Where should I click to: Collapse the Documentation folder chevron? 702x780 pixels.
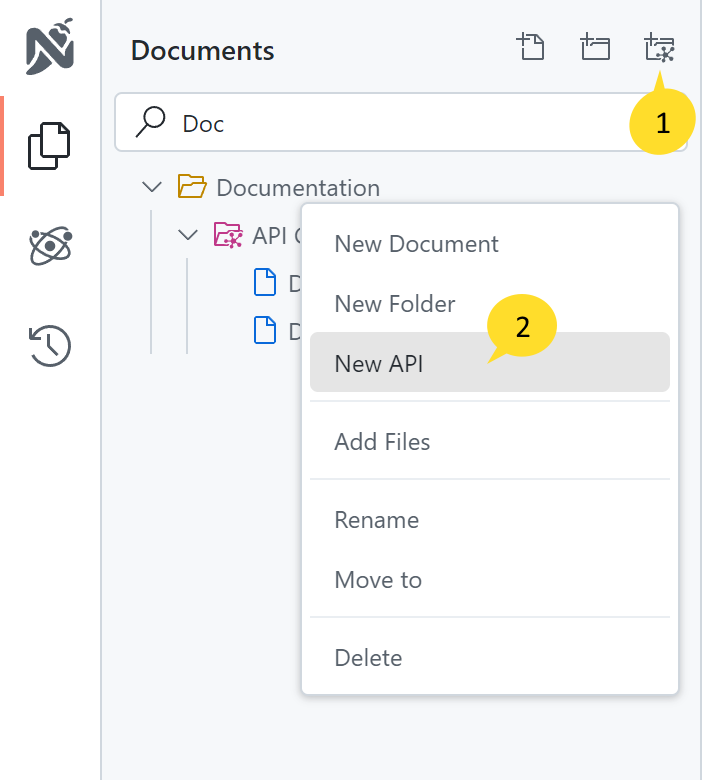click(152, 187)
